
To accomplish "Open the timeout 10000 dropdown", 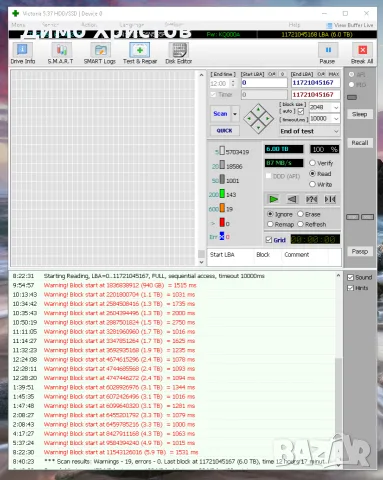I will pyautogui.click(x=336, y=119).
